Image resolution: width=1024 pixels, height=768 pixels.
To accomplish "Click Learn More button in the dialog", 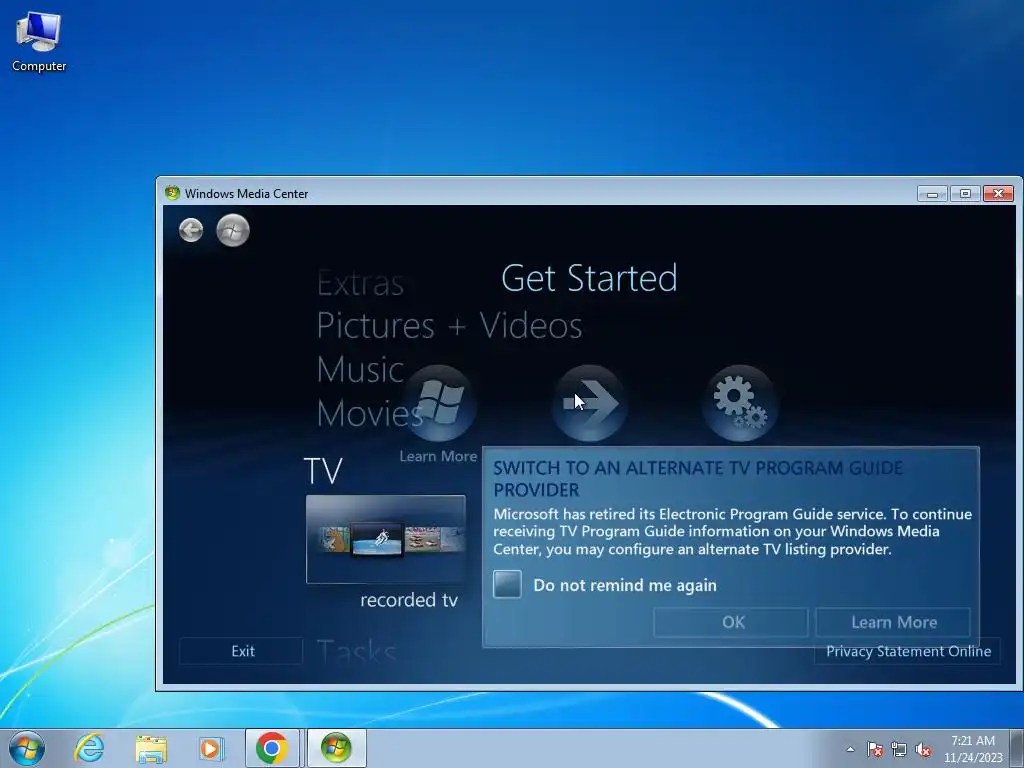I will pyautogui.click(x=893, y=622).
